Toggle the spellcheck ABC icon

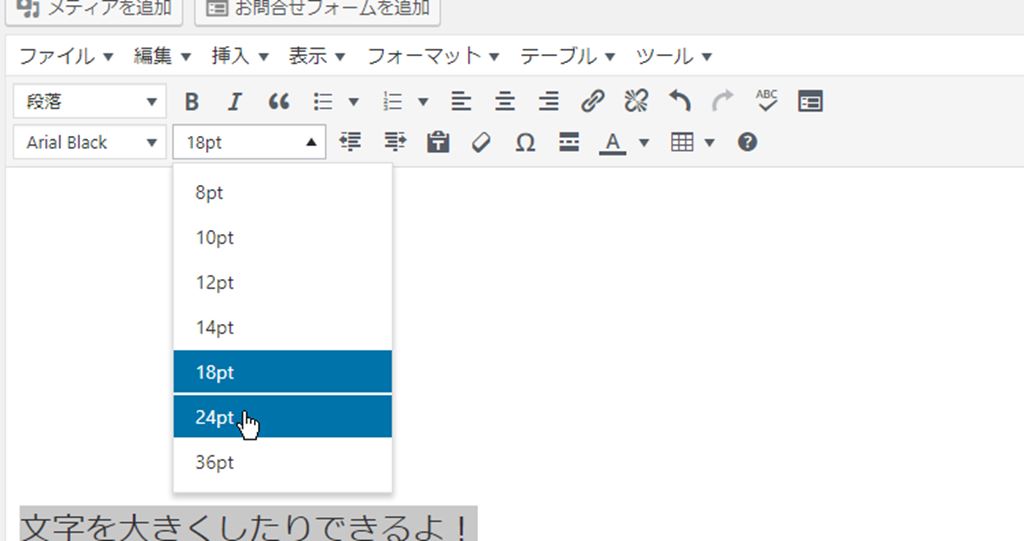(766, 101)
